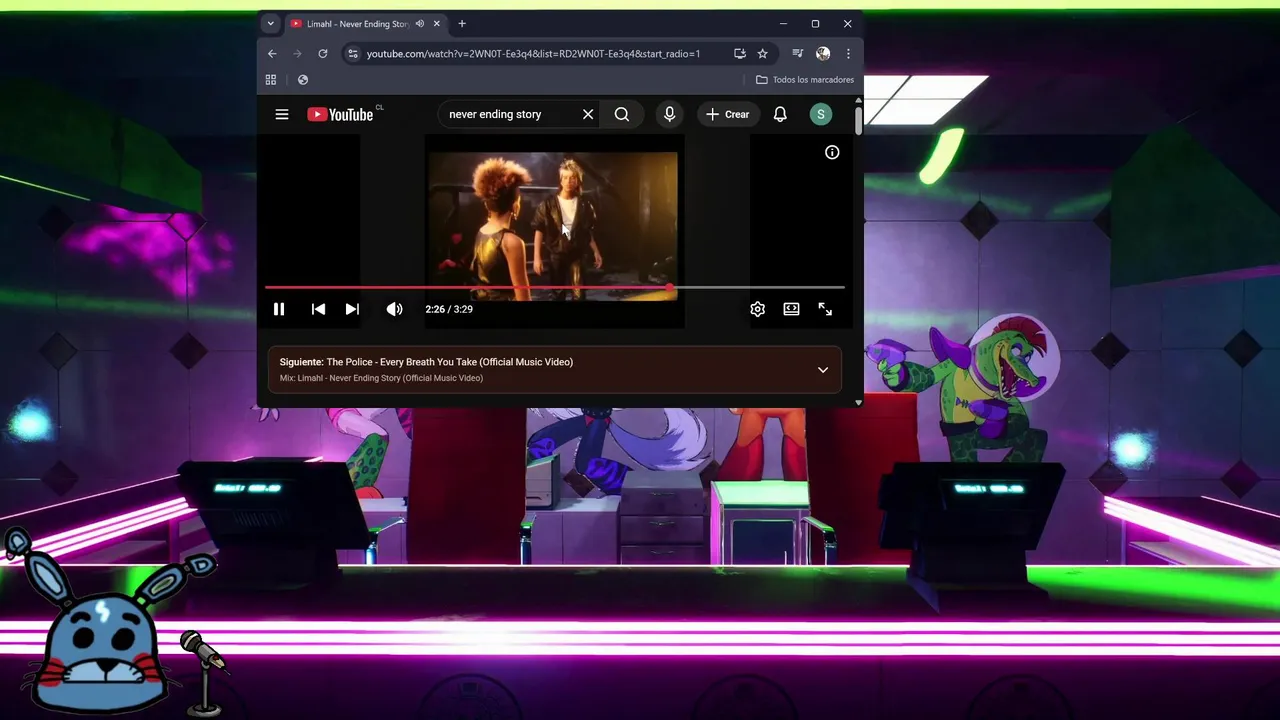This screenshot has width=1280, height=720.
Task: Click The Police - Every Breath You Take title
Action: (450, 362)
